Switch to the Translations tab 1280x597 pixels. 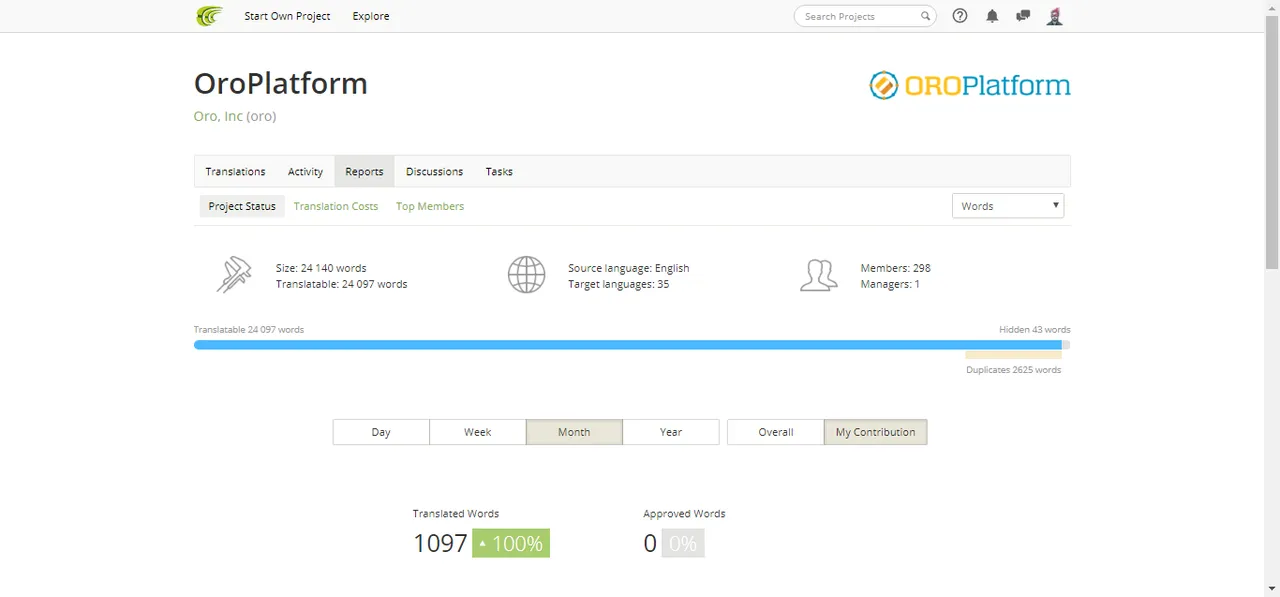236,172
